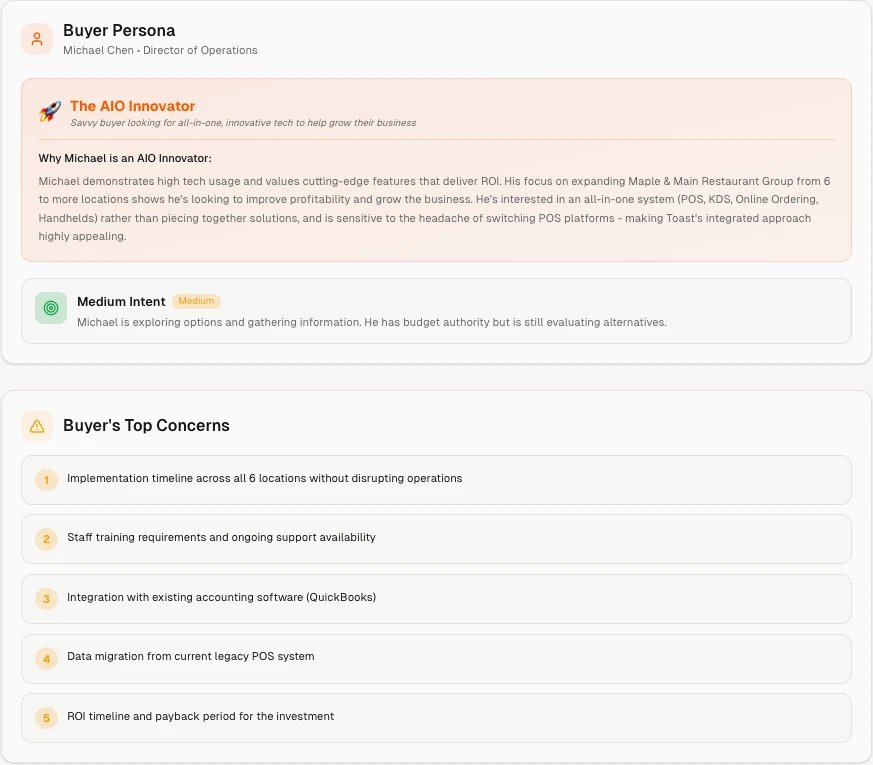Viewport: 873px width, 765px height.
Task: Click the paragraph starting 'Michael demonstrates high tech usage'
Action: [434, 209]
